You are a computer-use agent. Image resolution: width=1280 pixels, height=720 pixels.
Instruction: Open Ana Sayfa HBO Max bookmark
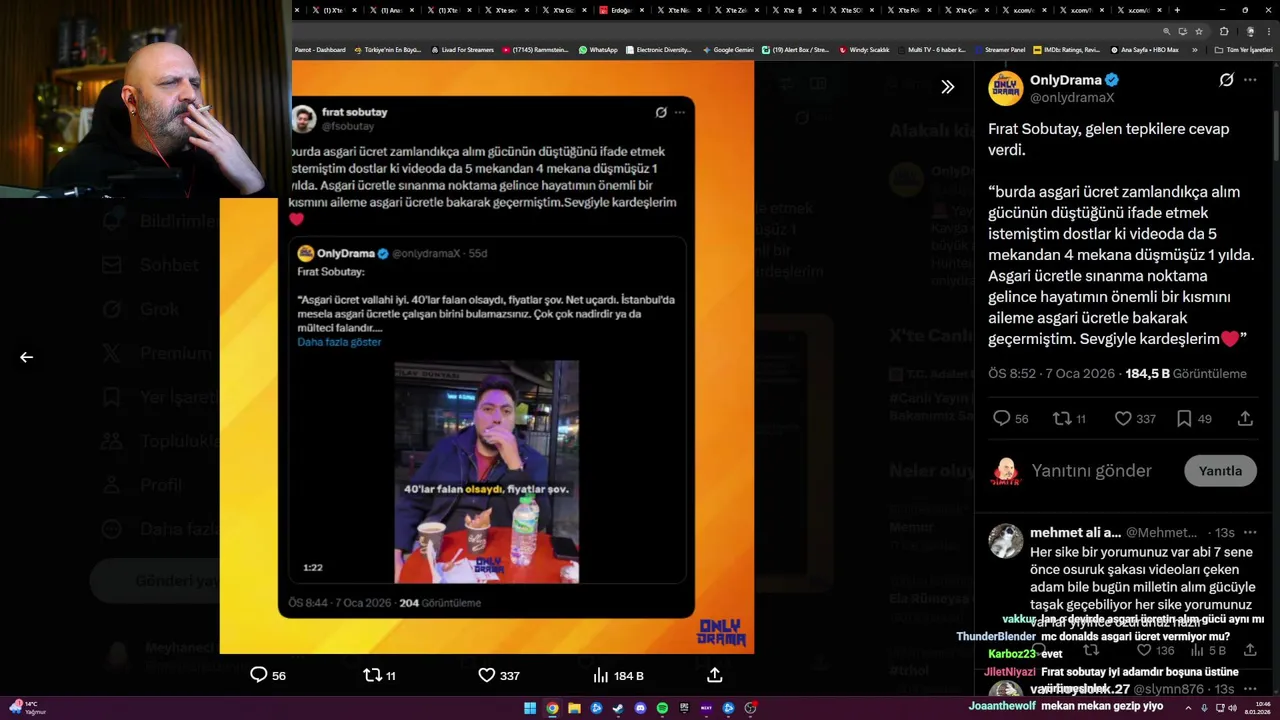point(1144,50)
